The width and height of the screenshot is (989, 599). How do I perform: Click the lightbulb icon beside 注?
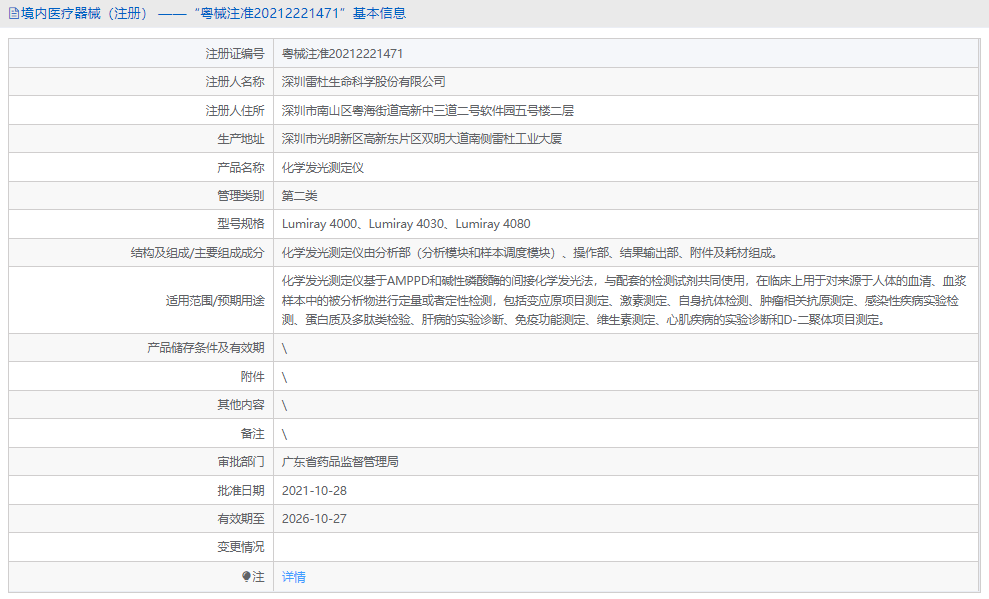point(247,576)
